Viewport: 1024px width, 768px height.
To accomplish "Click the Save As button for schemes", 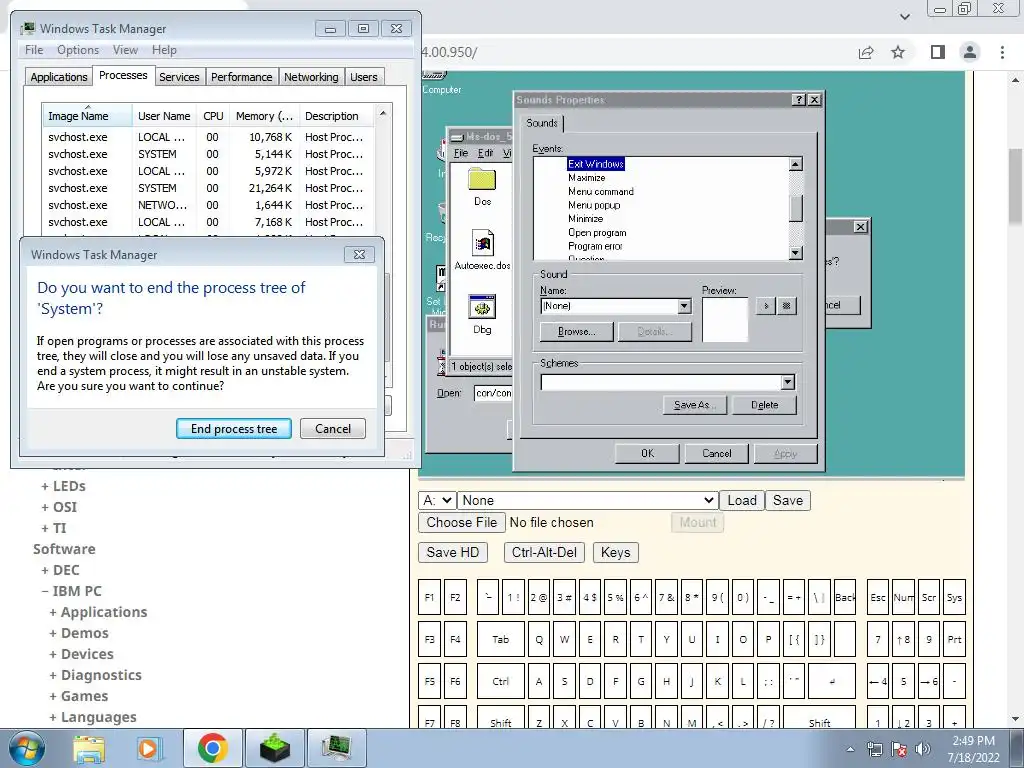I will [695, 405].
